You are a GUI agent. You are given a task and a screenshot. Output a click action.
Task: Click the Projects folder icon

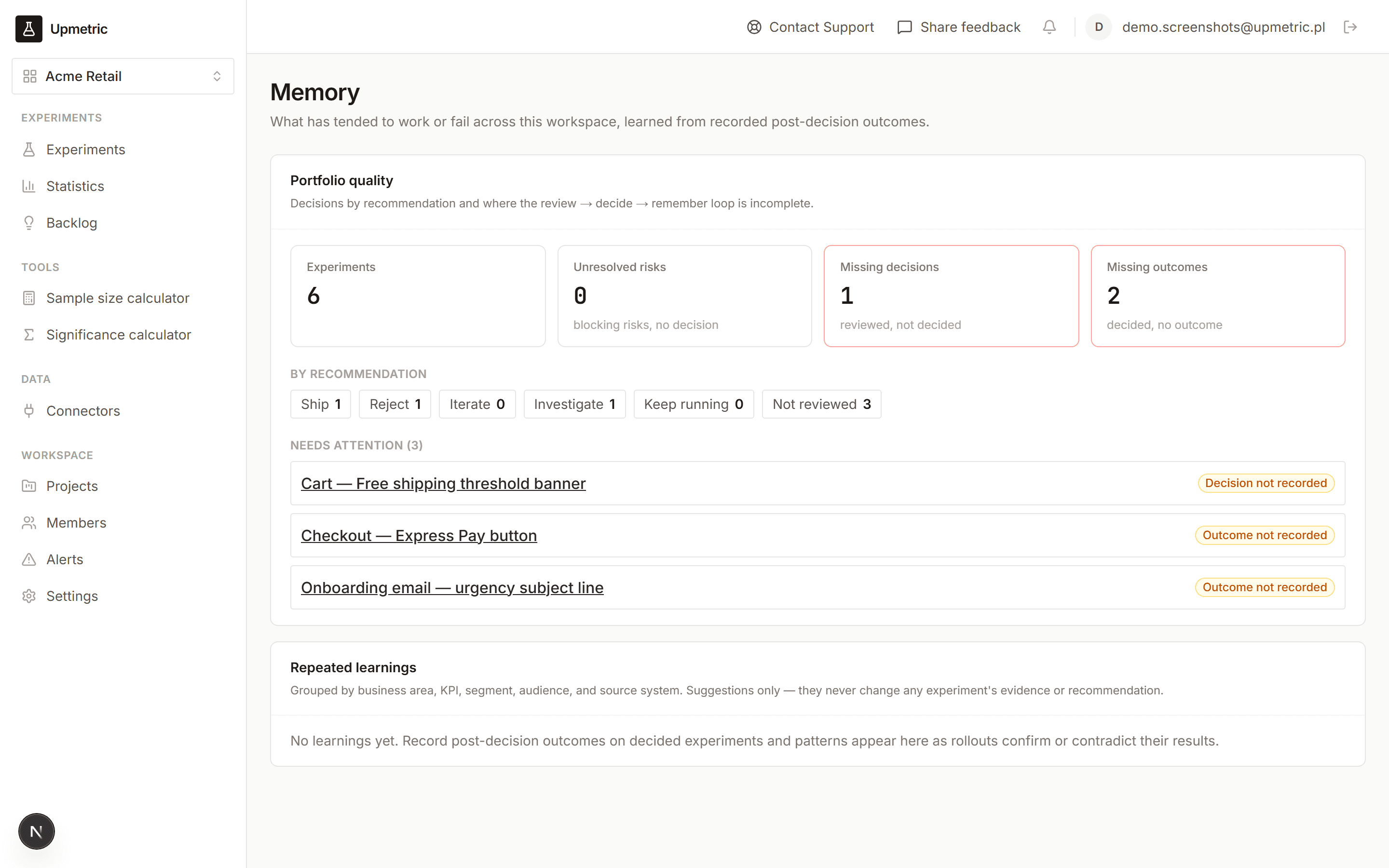pyautogui.click(x=29, y=486)
